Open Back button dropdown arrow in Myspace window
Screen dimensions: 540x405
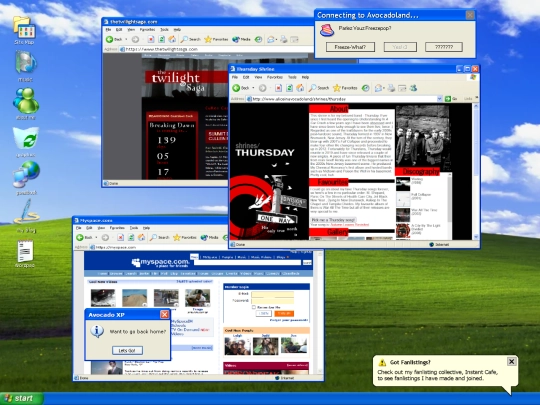point(96,237)
